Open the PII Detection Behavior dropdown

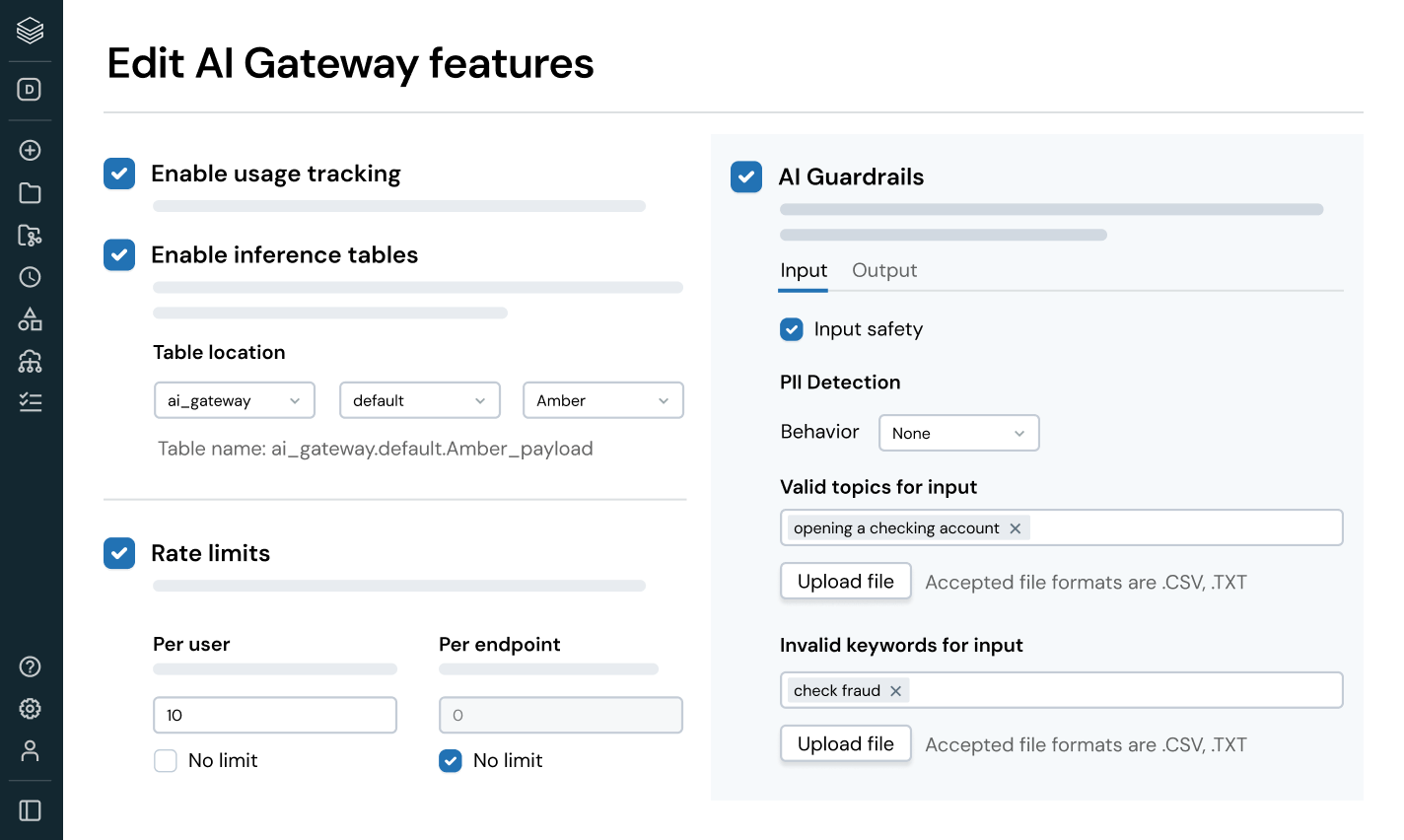[958, 433]
